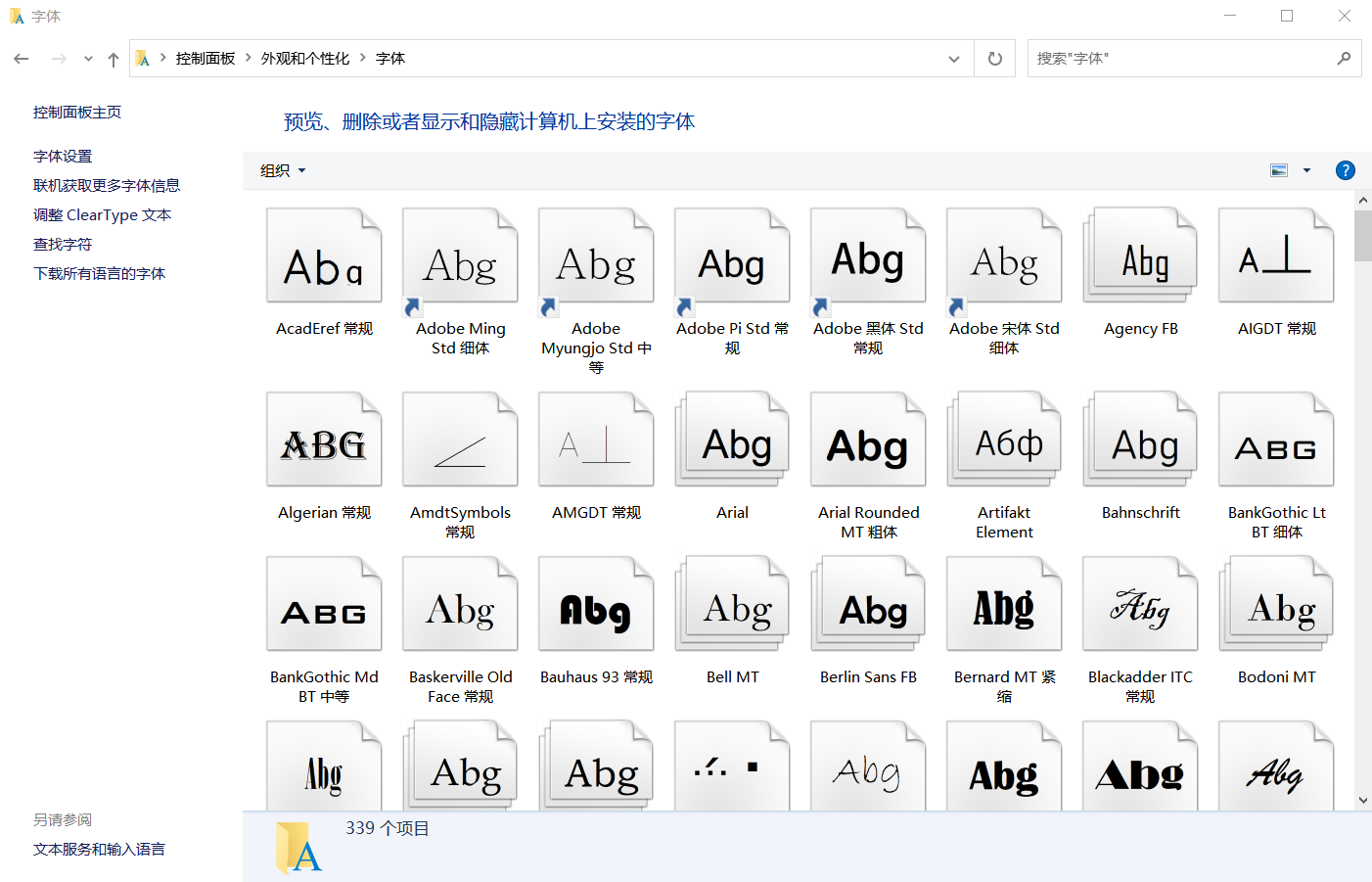
Task: Expand the chevron after 控制面板 breadcrumb
Action: (249, 58)
